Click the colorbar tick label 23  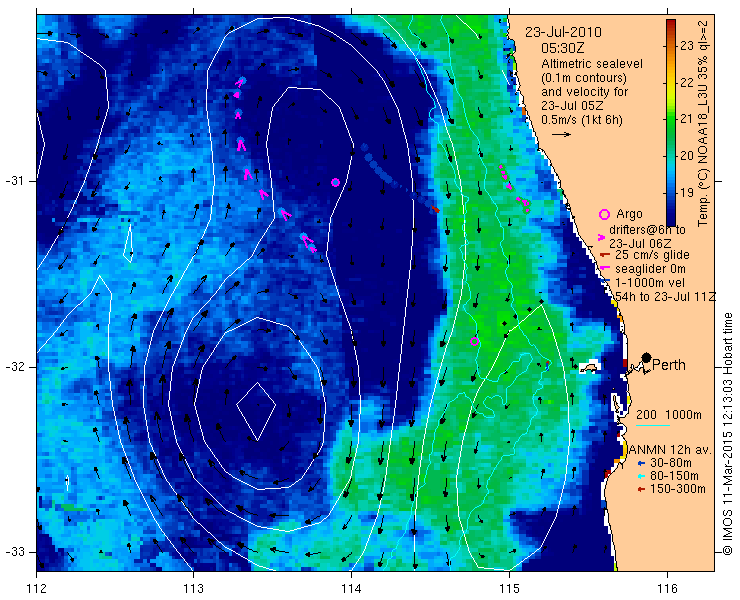(x=687, y=46)
